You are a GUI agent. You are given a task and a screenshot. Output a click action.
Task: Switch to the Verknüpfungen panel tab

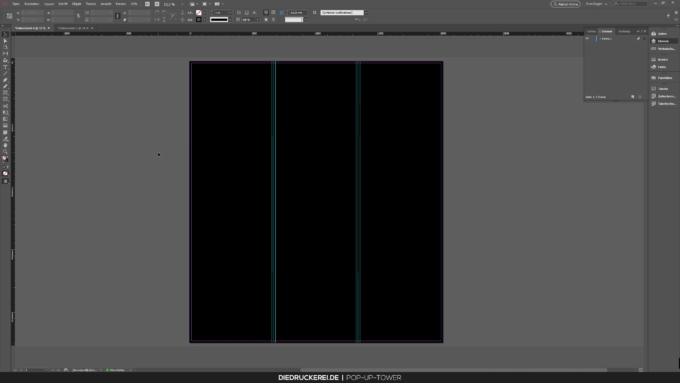[x=624, y=31]
